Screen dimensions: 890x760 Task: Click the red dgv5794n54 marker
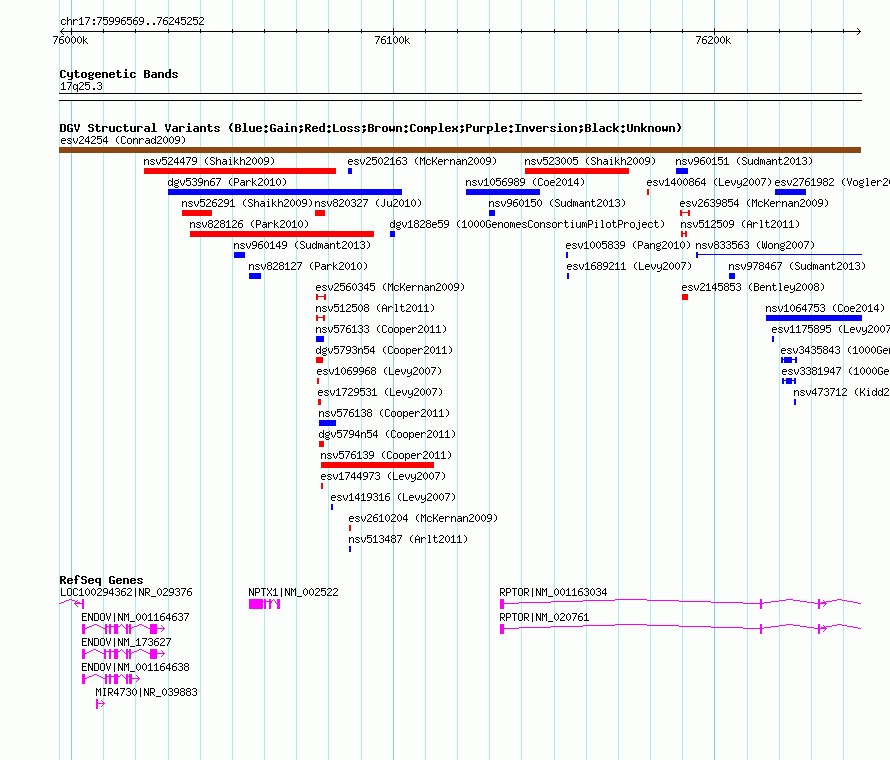coord(322,444)
